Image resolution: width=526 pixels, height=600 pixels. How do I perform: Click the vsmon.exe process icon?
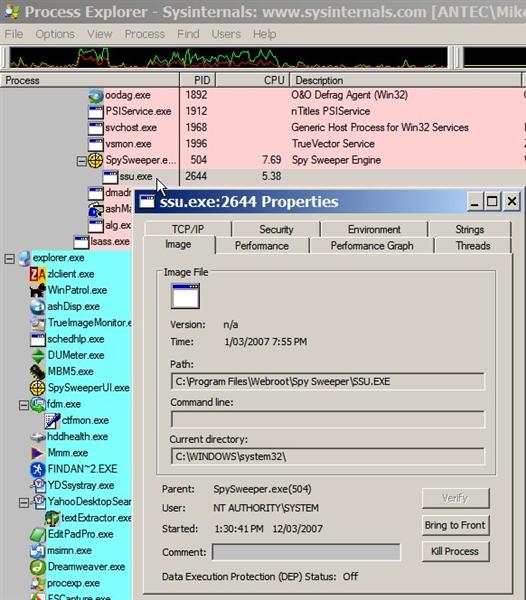point(95,145)
